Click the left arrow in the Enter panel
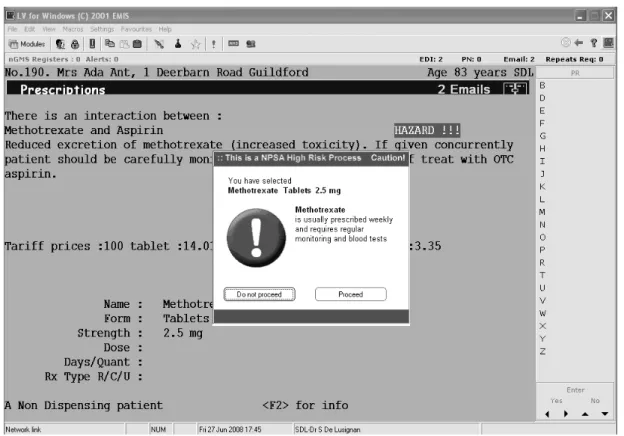The width and height of the screenshot is (624, 436). (548, 414)
